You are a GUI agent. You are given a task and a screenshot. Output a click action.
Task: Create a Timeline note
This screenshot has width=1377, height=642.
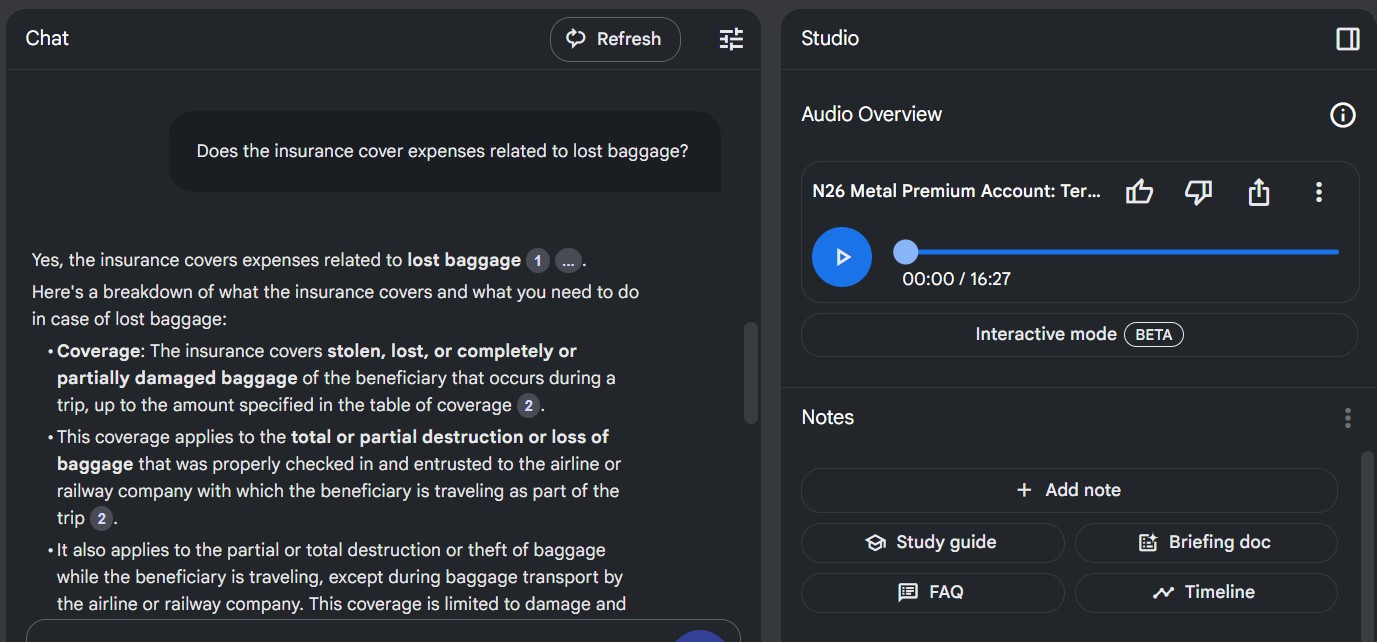(1205, 592)
